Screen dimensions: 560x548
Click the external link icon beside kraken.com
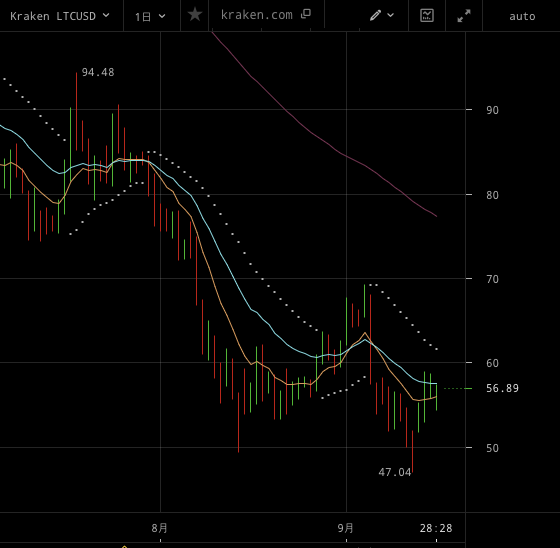tap(306, 14)
